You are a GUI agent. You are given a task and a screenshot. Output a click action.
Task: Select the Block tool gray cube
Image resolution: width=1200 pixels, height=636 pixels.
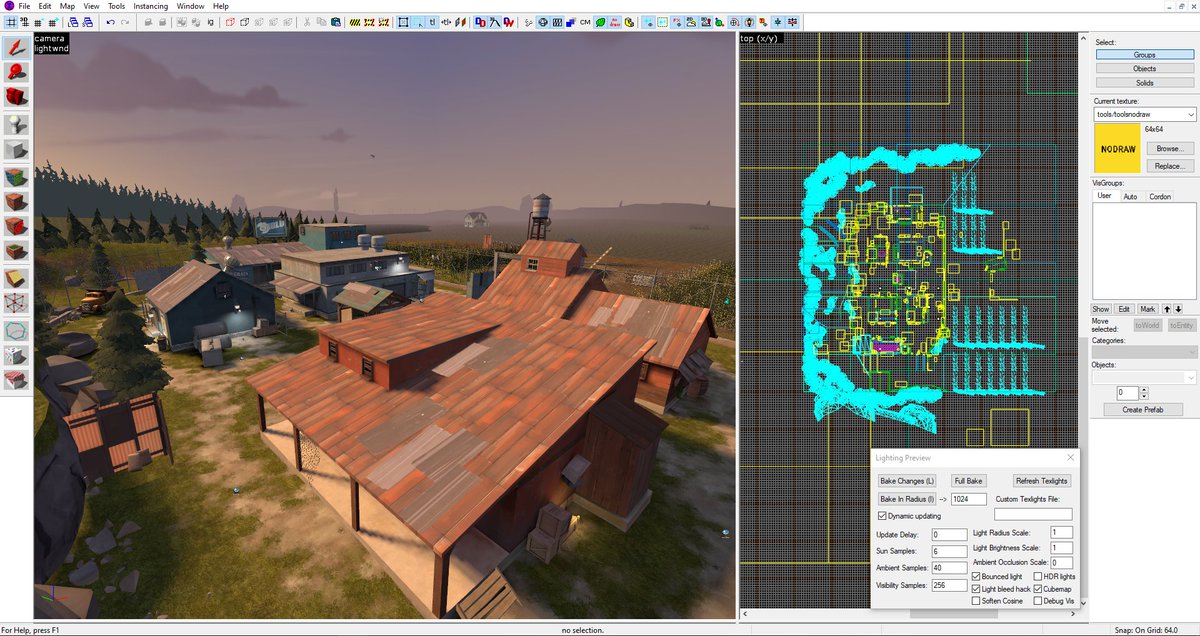click(x=16, y=150)
